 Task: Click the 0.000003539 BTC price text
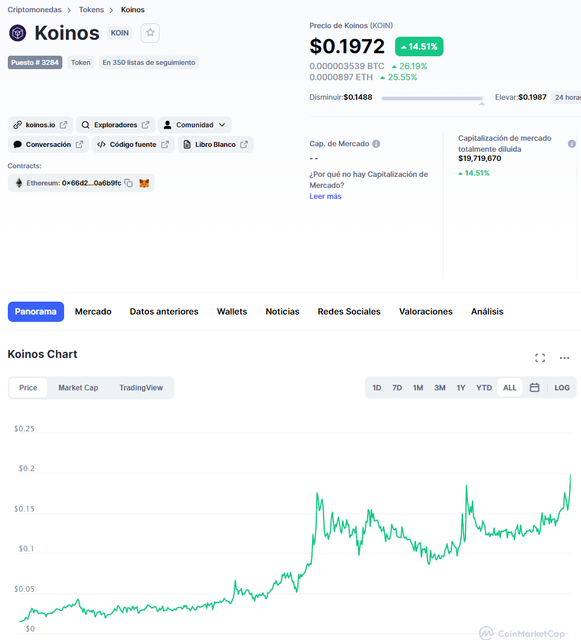(347, 66)
